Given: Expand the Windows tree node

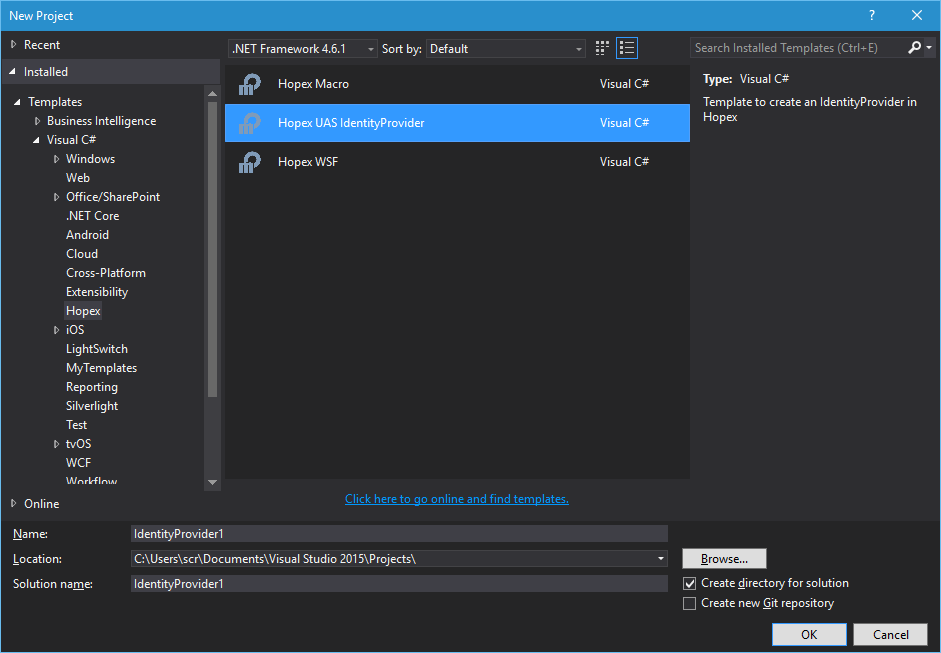Looking at the screenshot, I should coord(57,159).
